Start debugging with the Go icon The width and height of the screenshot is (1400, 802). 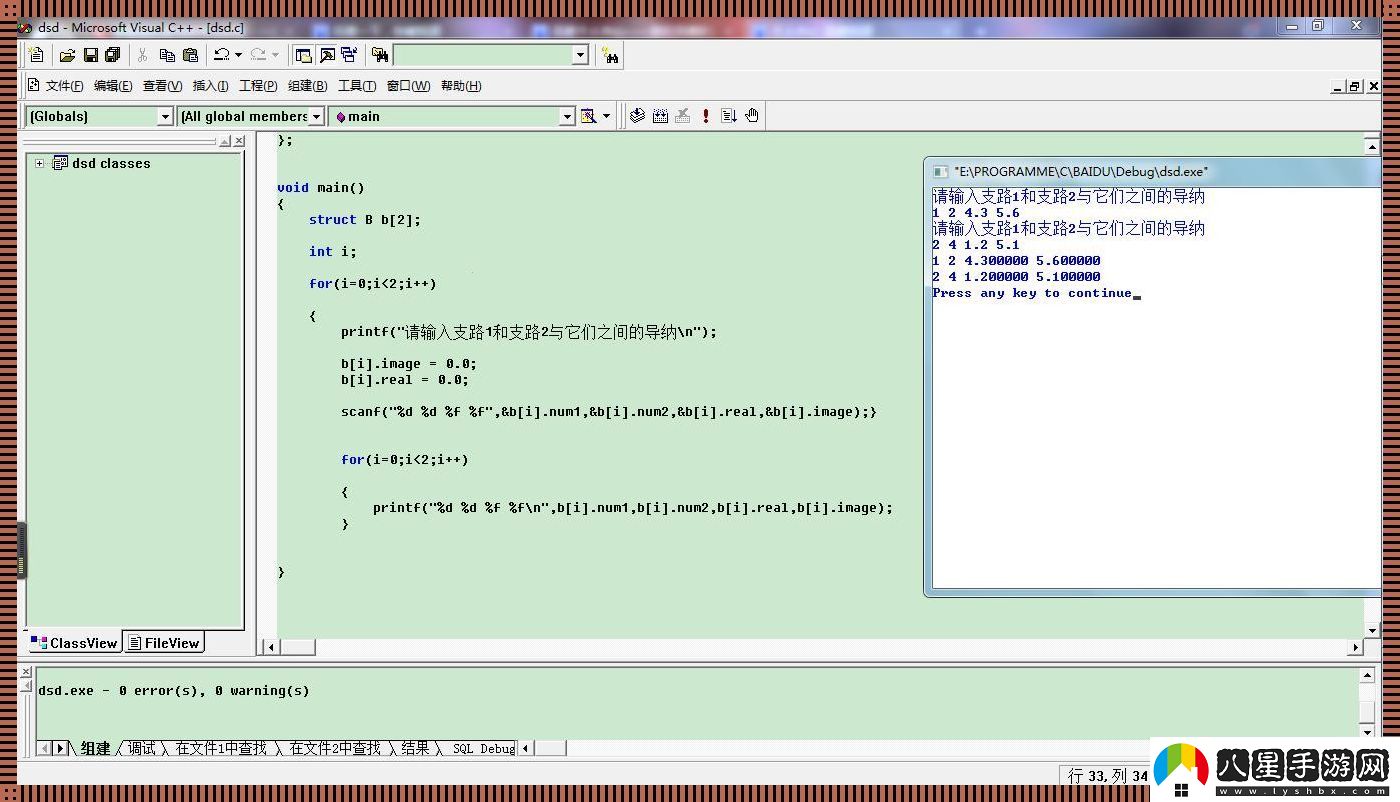pos(729,116)
